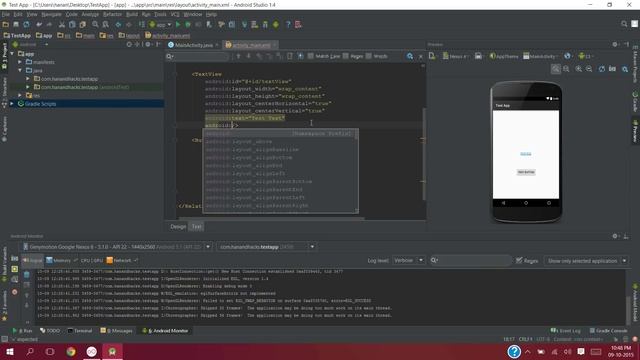Click the green Run app button
This screenshot has width=640, height=360.
(x=178, y=24)
